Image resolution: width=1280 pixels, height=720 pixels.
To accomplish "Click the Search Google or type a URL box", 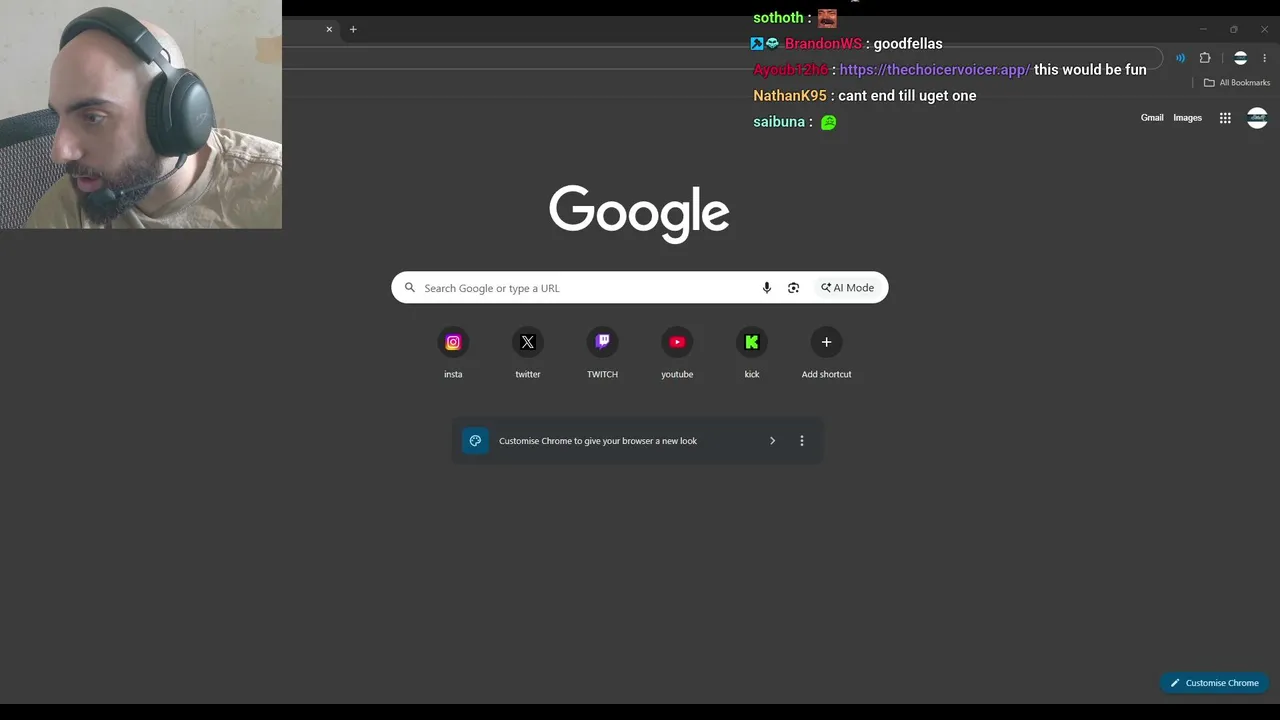I will [x=640, y=288].
